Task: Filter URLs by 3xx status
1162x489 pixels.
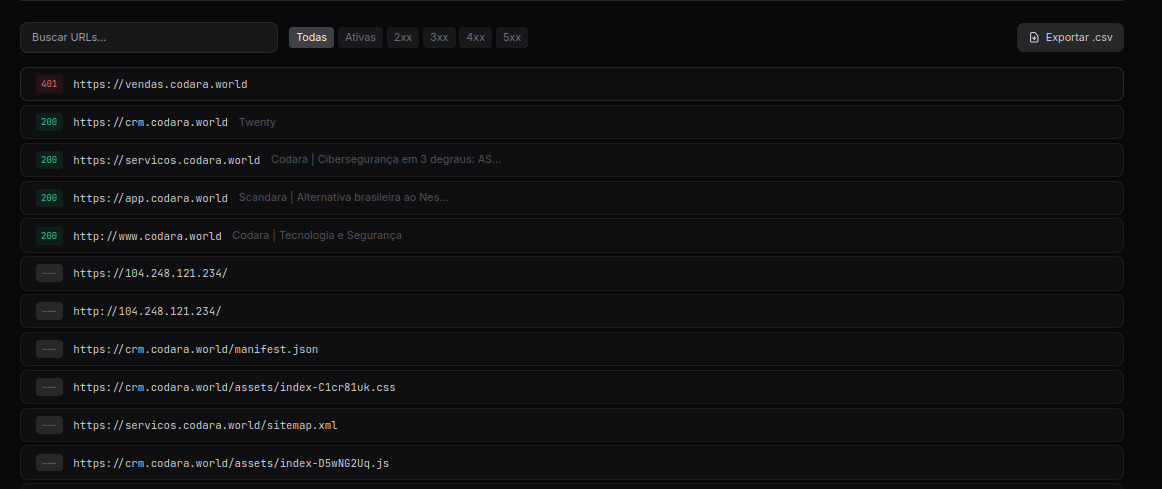Action: [439, 38]
